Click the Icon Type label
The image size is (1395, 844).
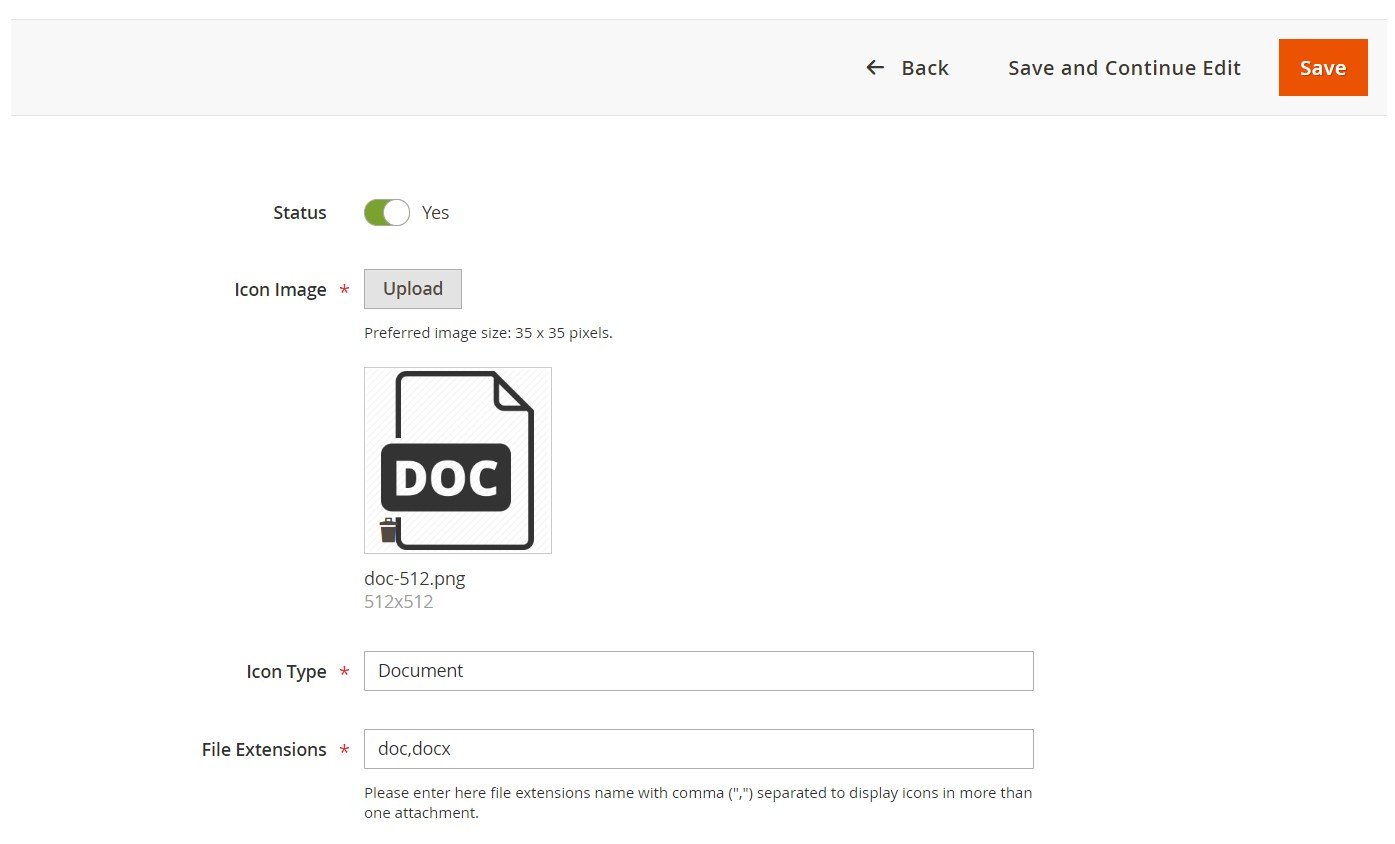click(286, 672)
